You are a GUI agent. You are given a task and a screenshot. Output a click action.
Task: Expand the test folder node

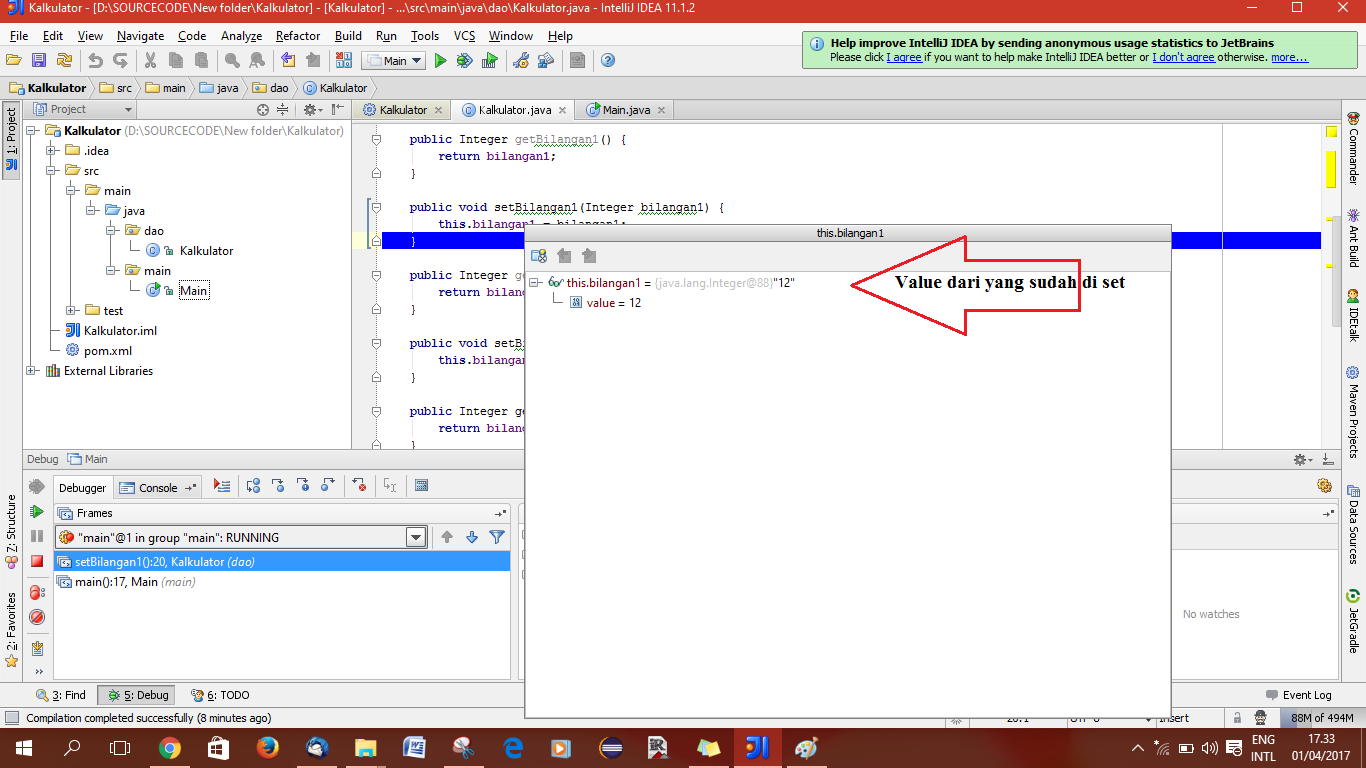pos(72,311)
